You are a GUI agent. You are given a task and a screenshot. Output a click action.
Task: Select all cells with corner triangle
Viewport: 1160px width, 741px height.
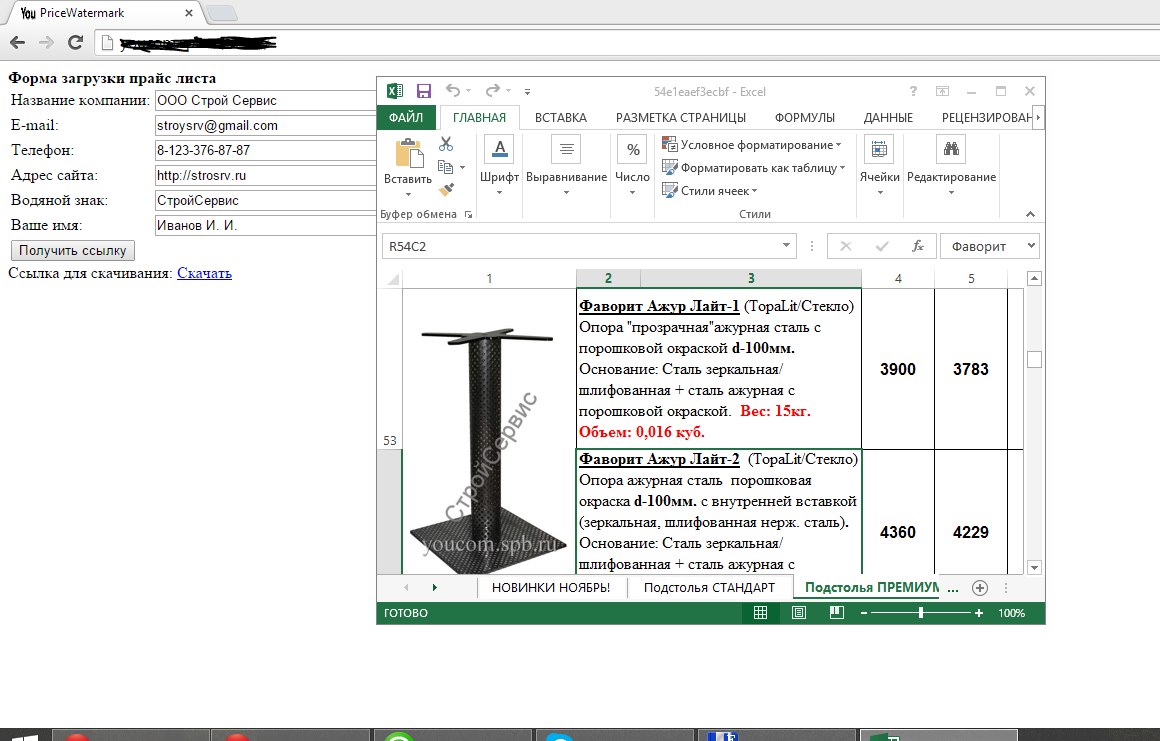coord(394,279)
